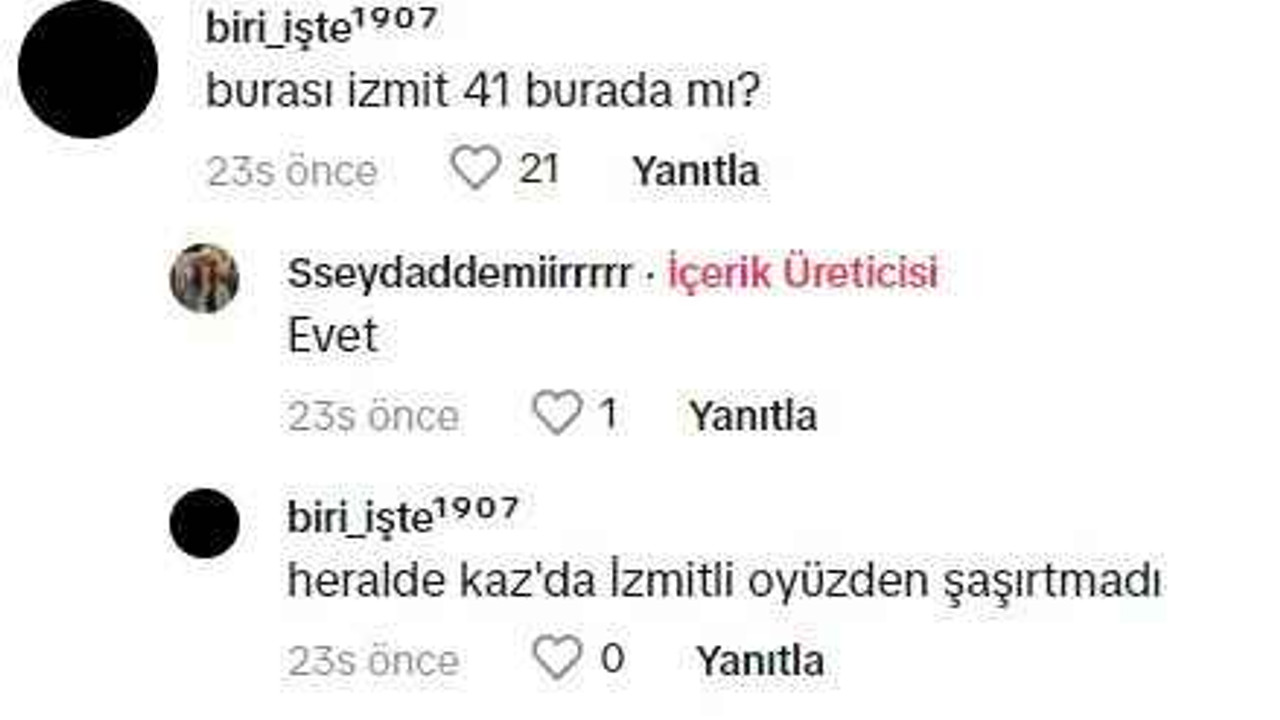The height and width of the screenshot is (720, 1280).
Task: Select the "heralde kaz'da İzmitli oyüzden şaşırtmadı" text
Action: pyautogui.click(x=724, y=582)
